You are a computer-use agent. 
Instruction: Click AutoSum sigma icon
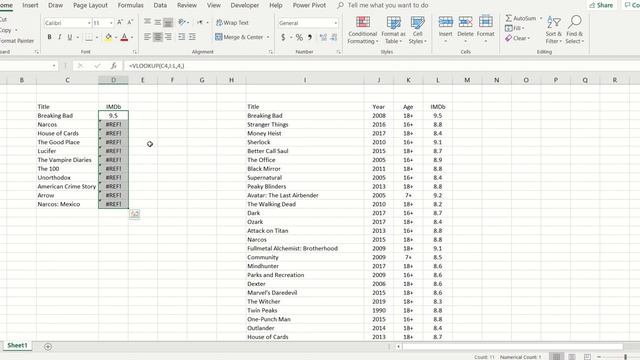click(x=509, y=18)
